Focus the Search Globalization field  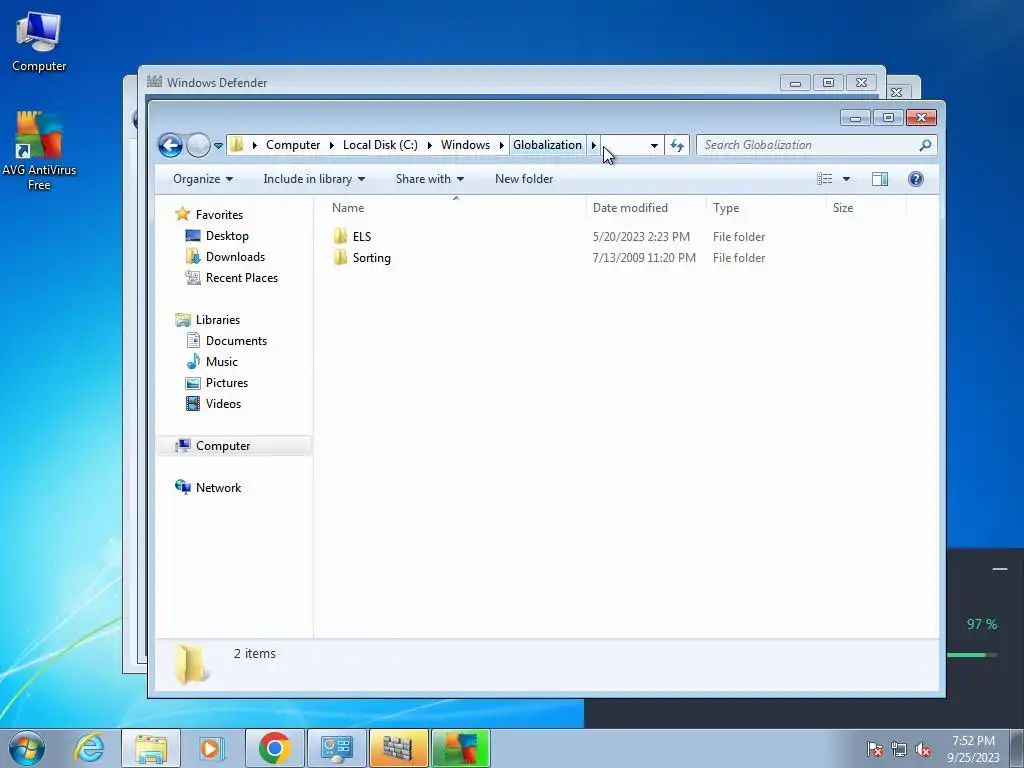809,145
